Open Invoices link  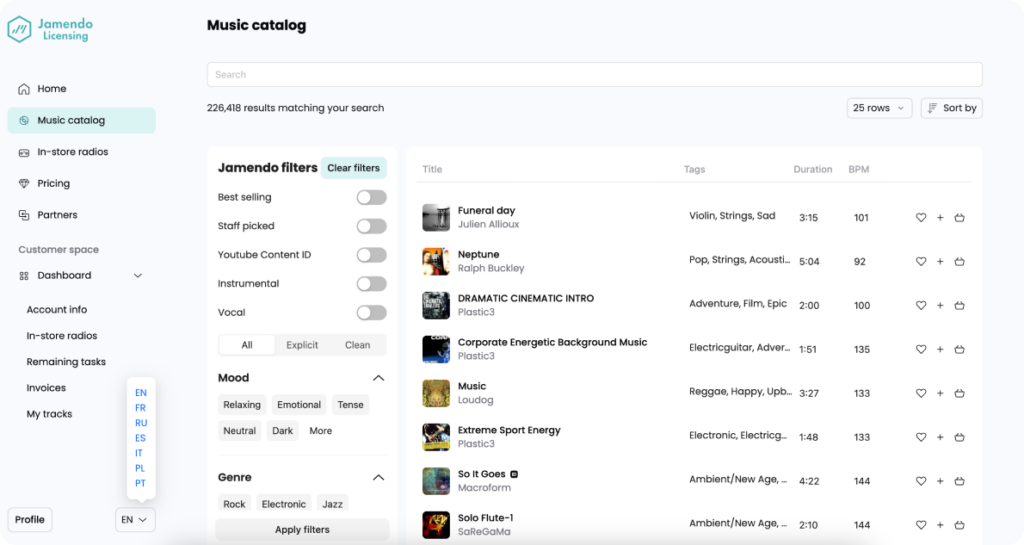click(46, 388)
